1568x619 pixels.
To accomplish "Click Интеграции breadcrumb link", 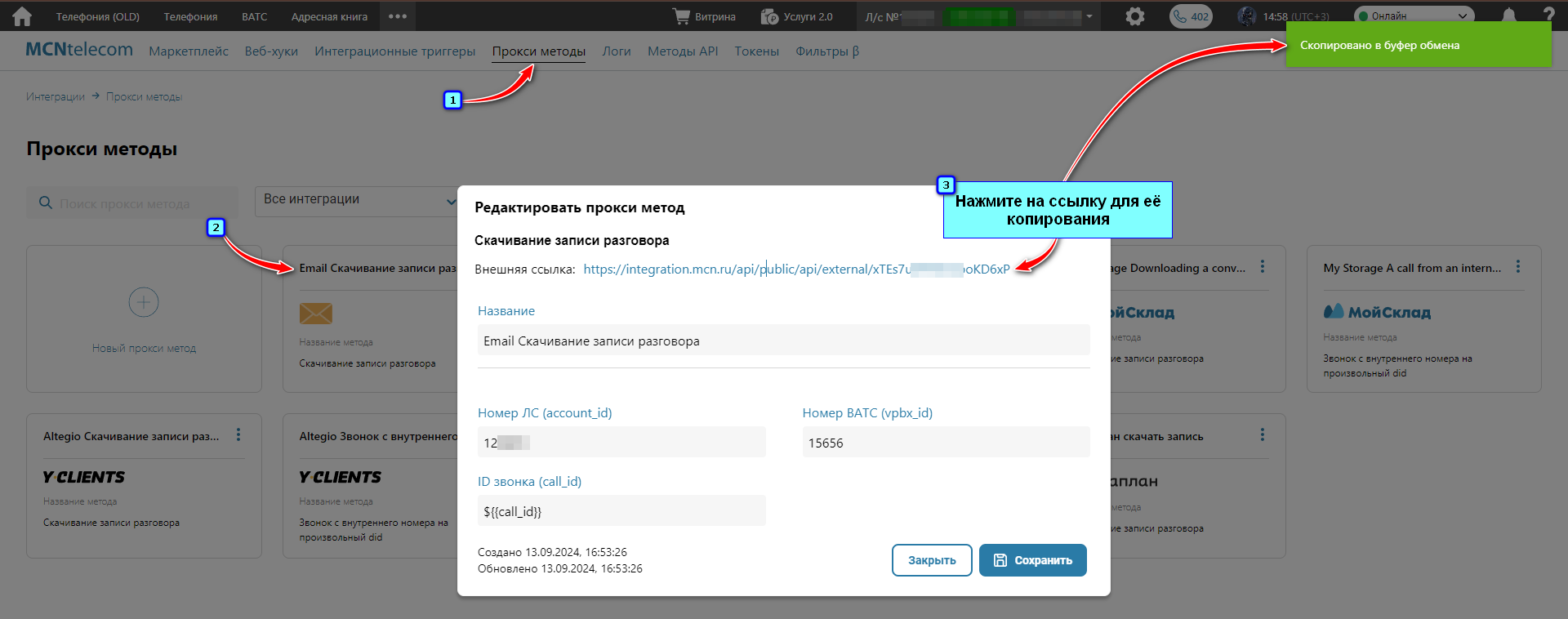I will point(56,96).
